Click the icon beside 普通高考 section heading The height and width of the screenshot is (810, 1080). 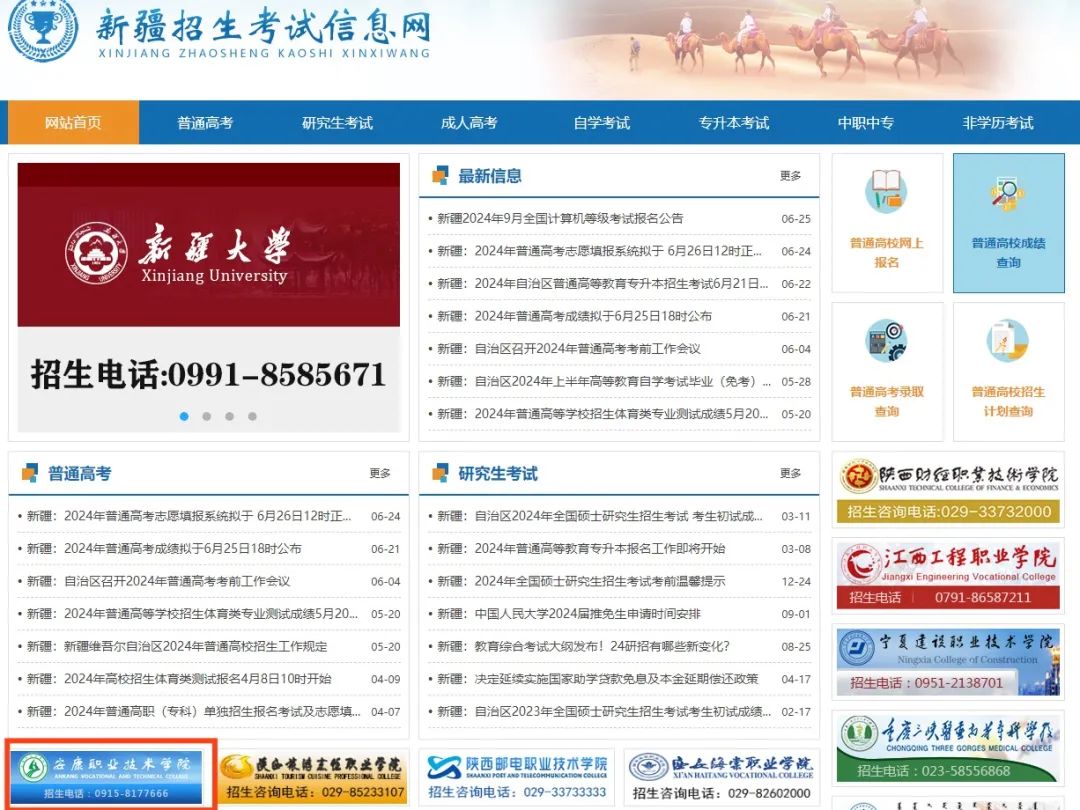(30, 473)
